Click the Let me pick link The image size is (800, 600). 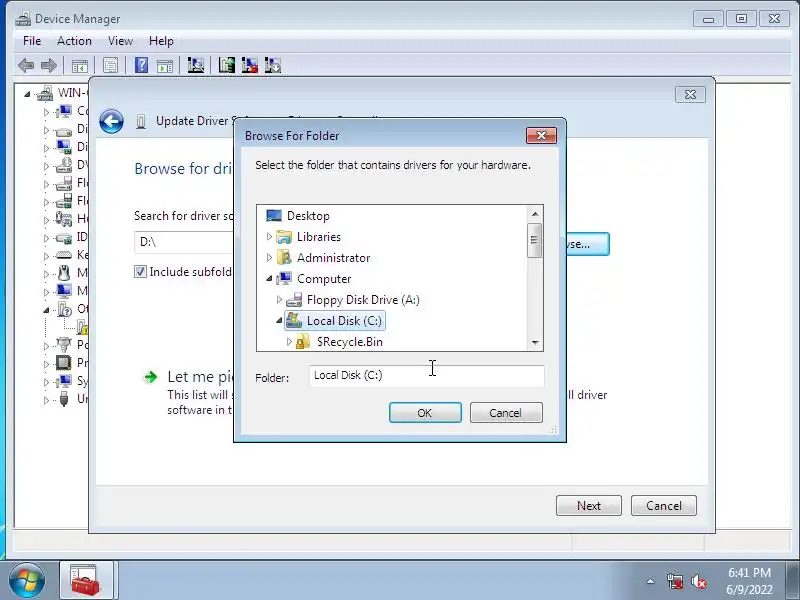200,377
